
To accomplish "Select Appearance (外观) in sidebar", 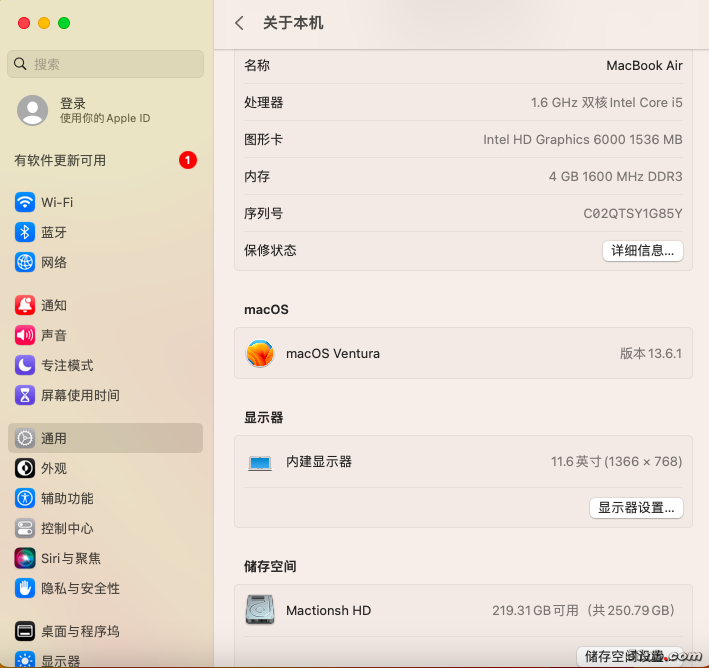I will 54,468.
